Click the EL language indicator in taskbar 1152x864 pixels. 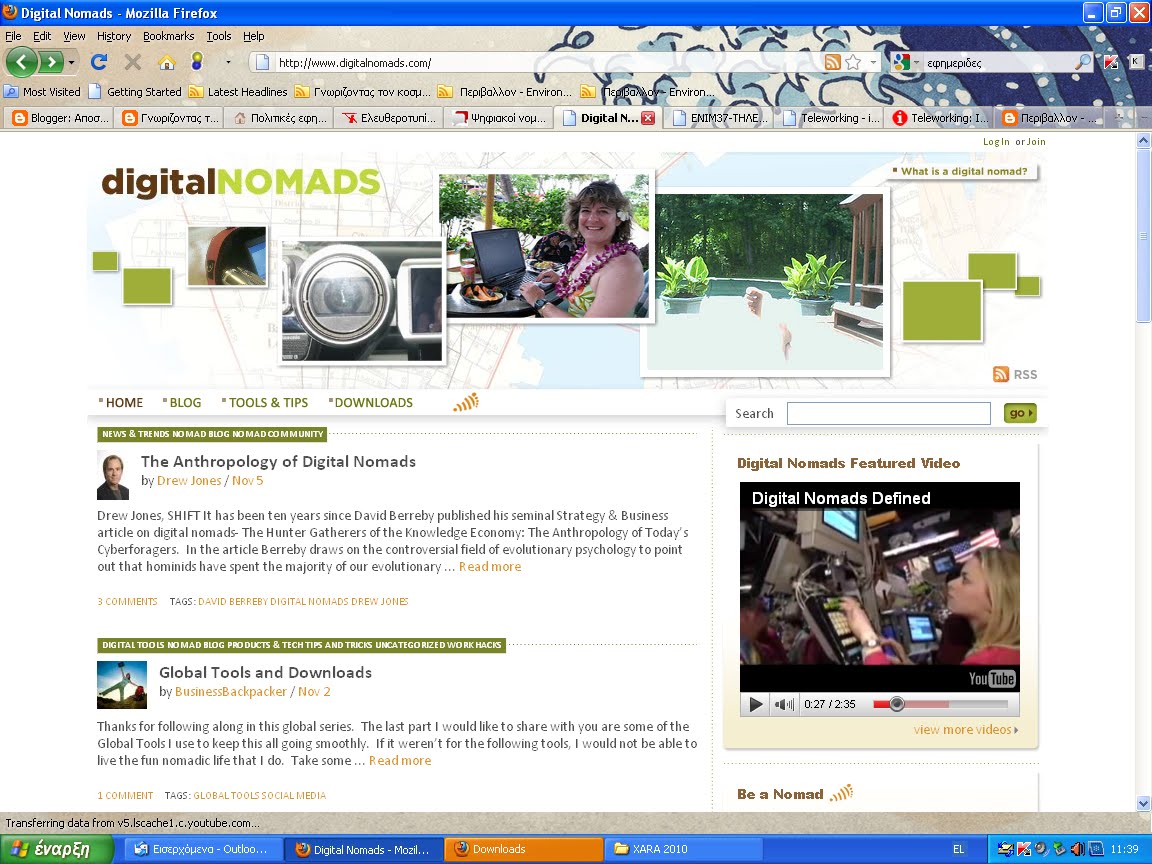[958, 849]
